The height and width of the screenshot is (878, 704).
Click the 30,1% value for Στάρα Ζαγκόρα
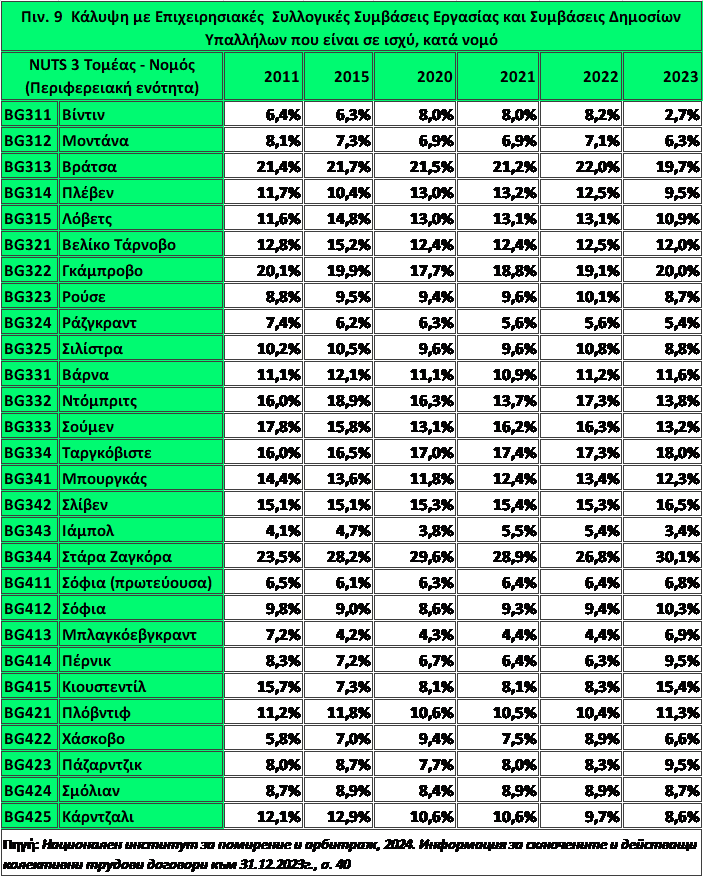coord(662,556)
